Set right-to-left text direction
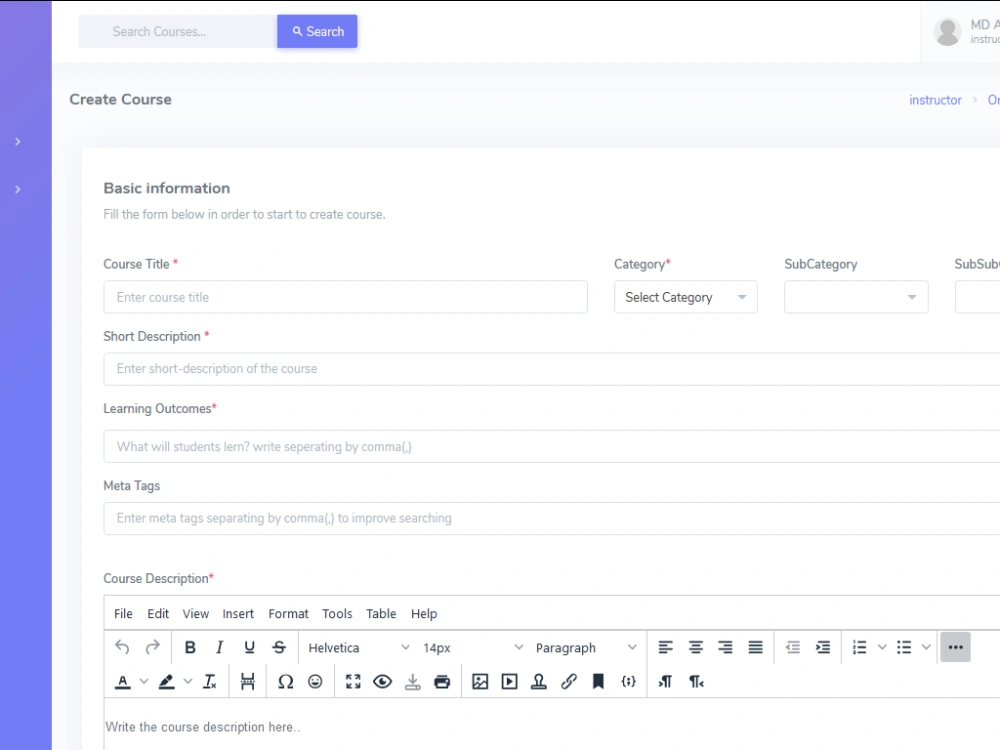The image size is (1000, 750). 696,682
